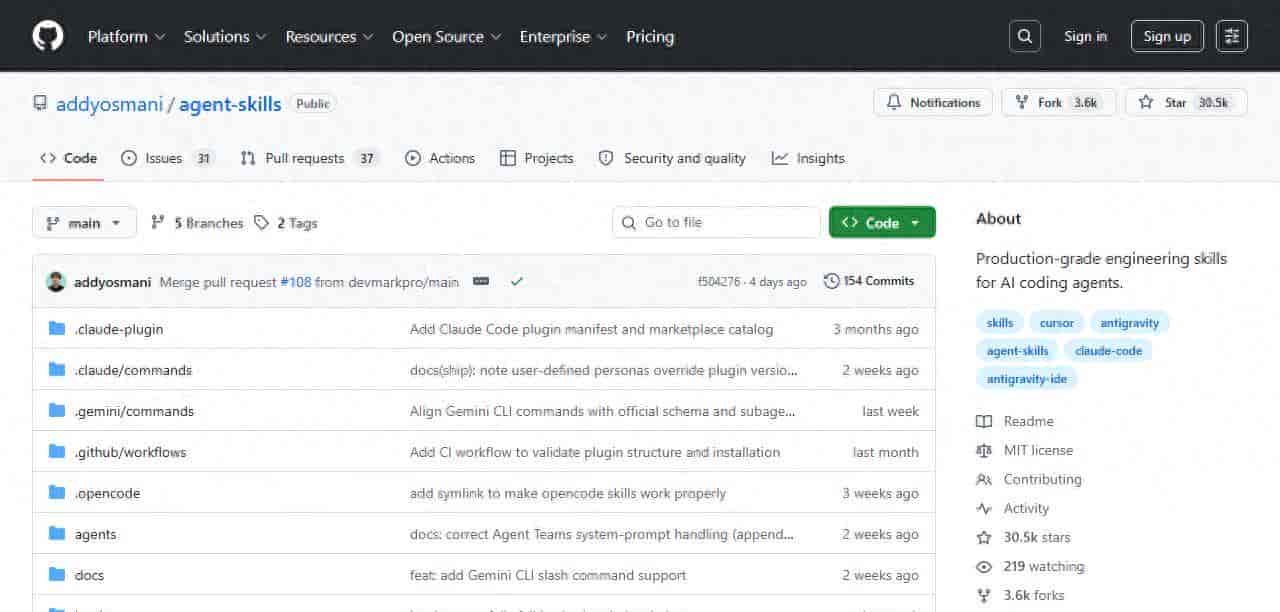Click the search magnifier icon in header
Image resolution: width=1280 pixels, height=612 pixels.
[x=1025, y=36]
